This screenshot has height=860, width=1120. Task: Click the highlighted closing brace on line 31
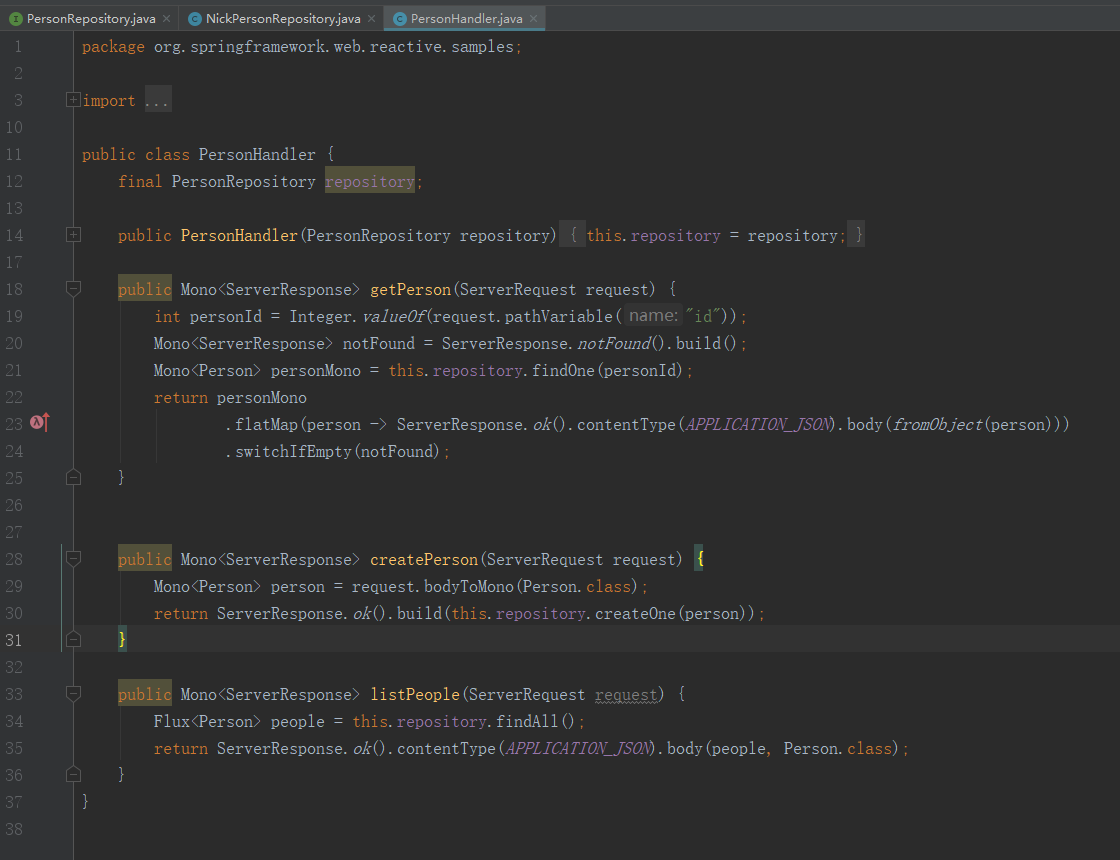coord(122,639)
